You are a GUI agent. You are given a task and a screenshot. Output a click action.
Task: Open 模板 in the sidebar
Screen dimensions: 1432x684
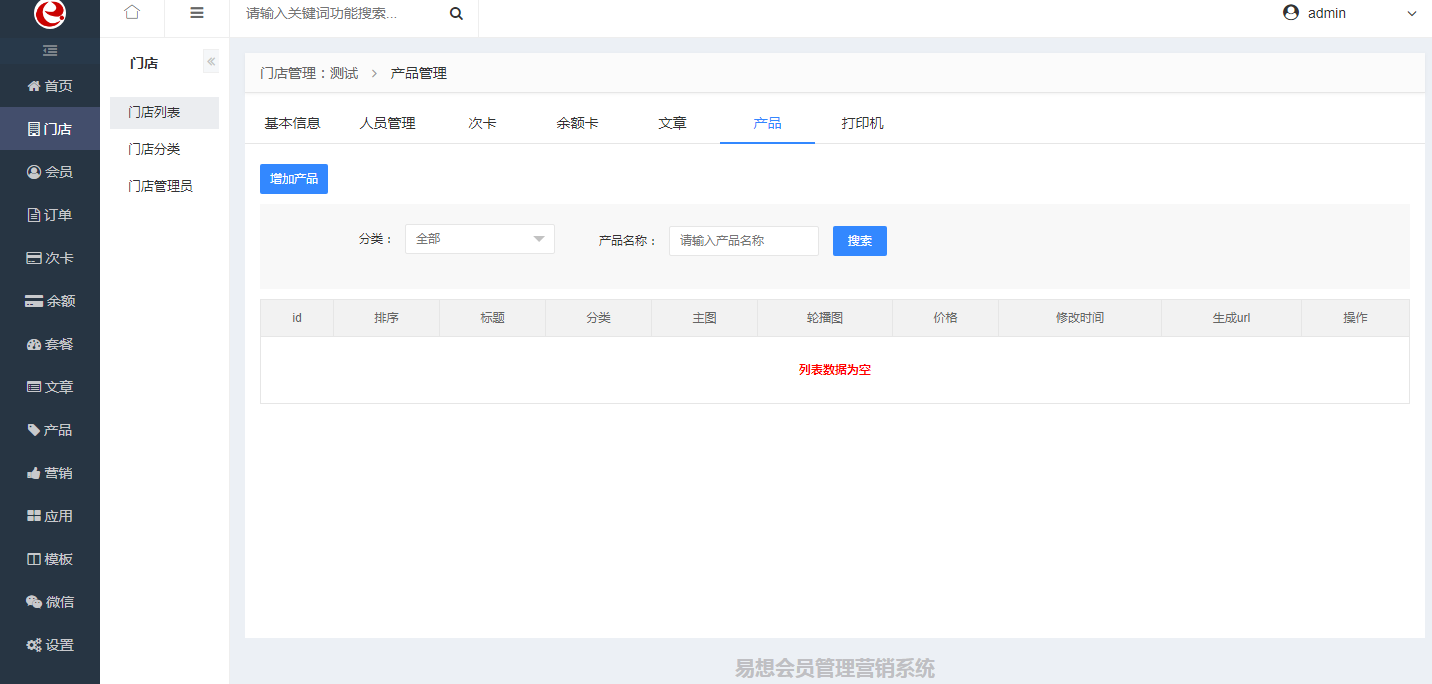click(x=50, y=559)
